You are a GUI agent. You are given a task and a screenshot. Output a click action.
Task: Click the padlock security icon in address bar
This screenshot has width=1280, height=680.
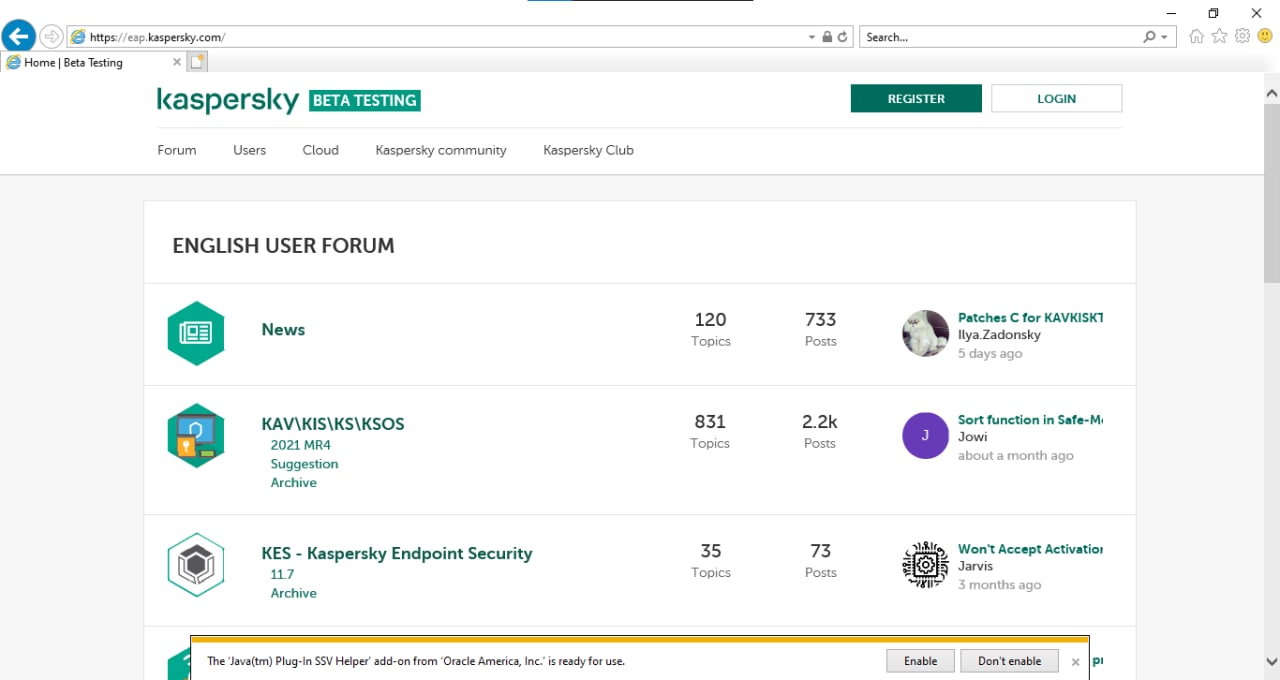827,37
